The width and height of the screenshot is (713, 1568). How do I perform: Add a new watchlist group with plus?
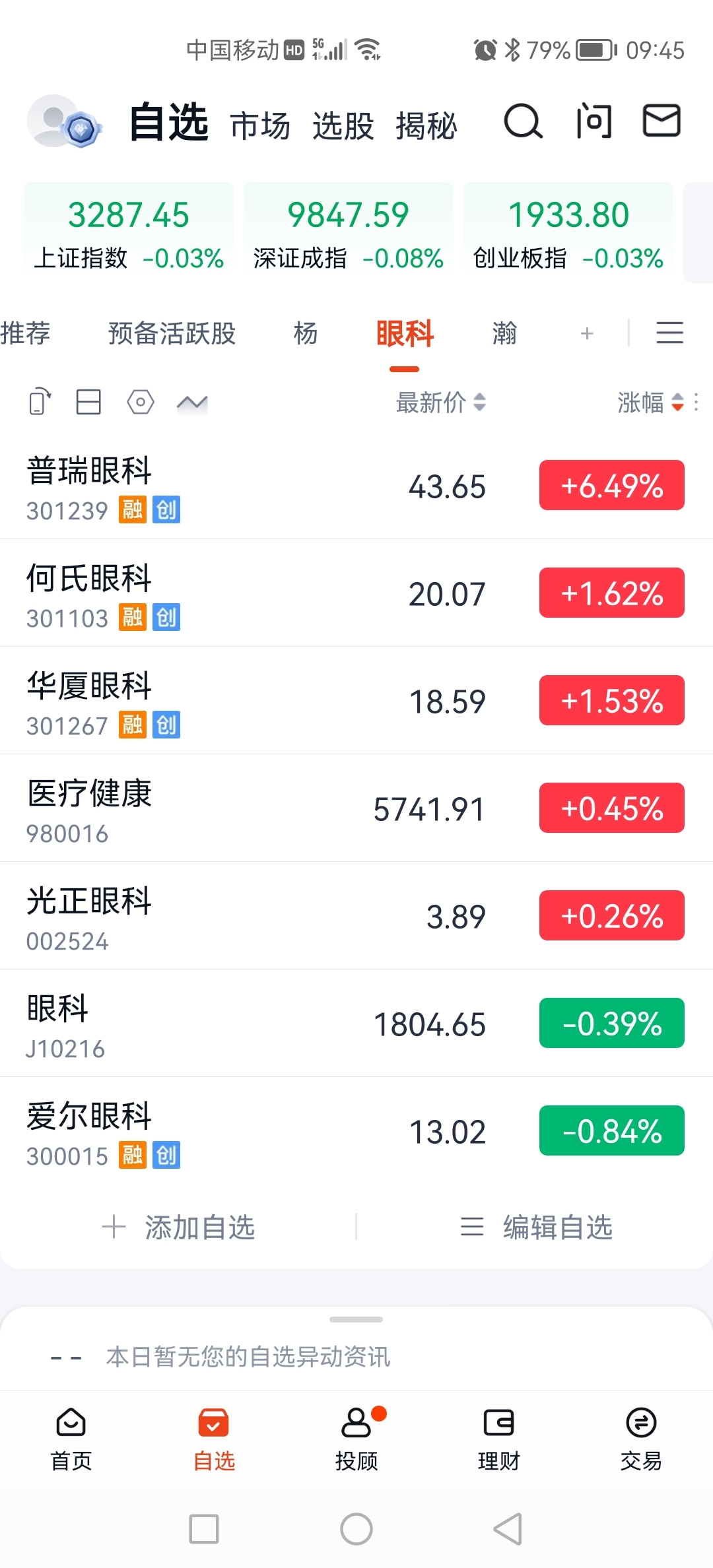pyautogui.click(x=587, y=333)
